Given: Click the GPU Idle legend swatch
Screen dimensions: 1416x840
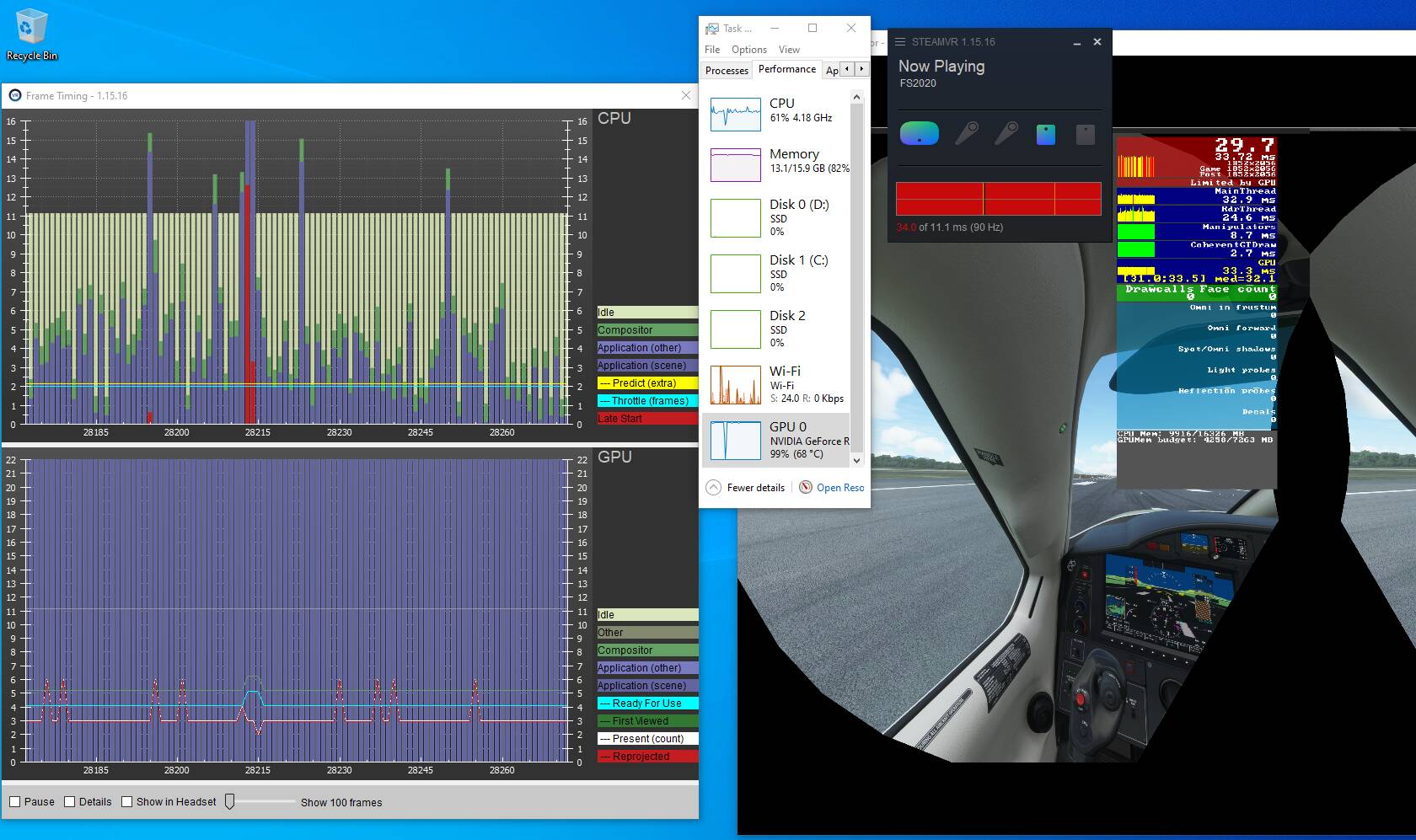Looking at the screenshot, I should 647,615.
